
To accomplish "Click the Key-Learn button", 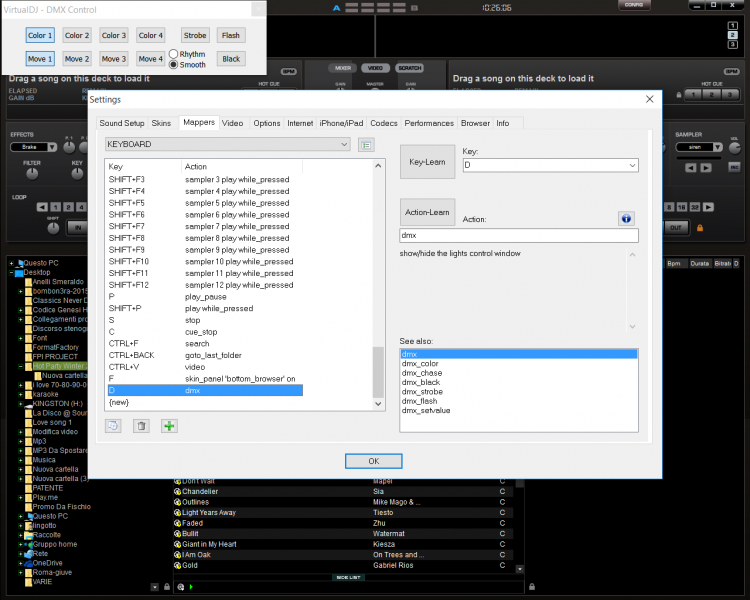I will pyautogui.click(x=427, y=161).
